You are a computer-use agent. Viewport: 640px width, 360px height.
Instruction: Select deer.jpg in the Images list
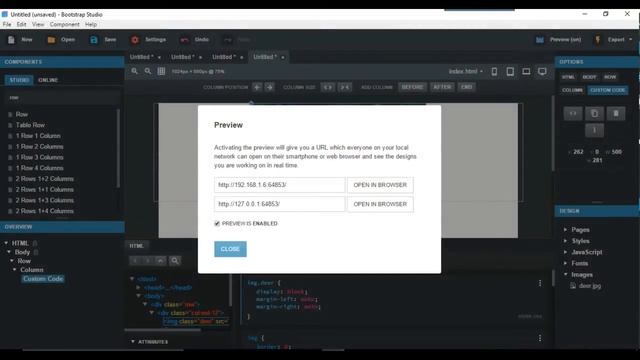click(x=589, y=286)
